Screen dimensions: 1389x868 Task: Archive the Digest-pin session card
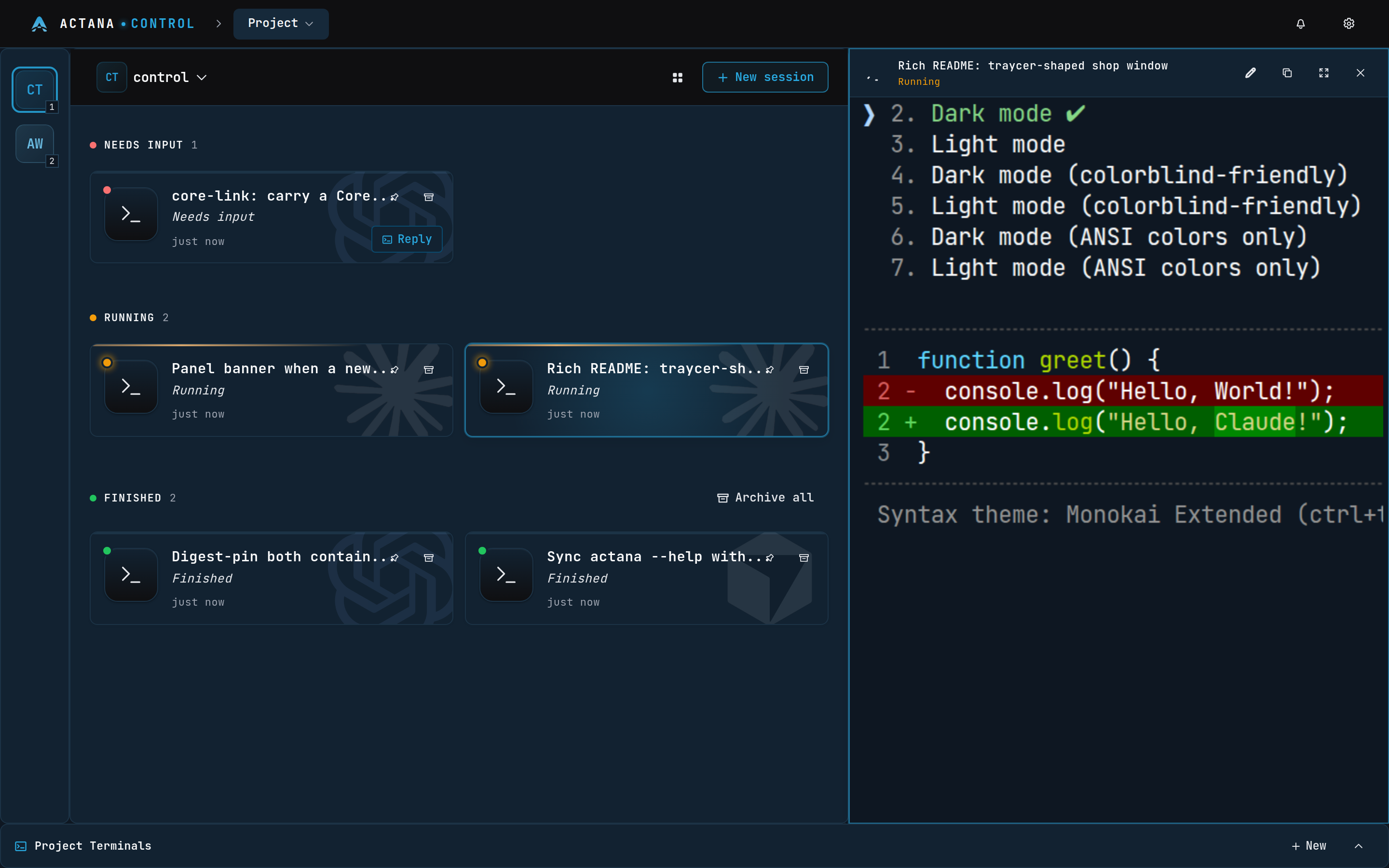point(428,557)
